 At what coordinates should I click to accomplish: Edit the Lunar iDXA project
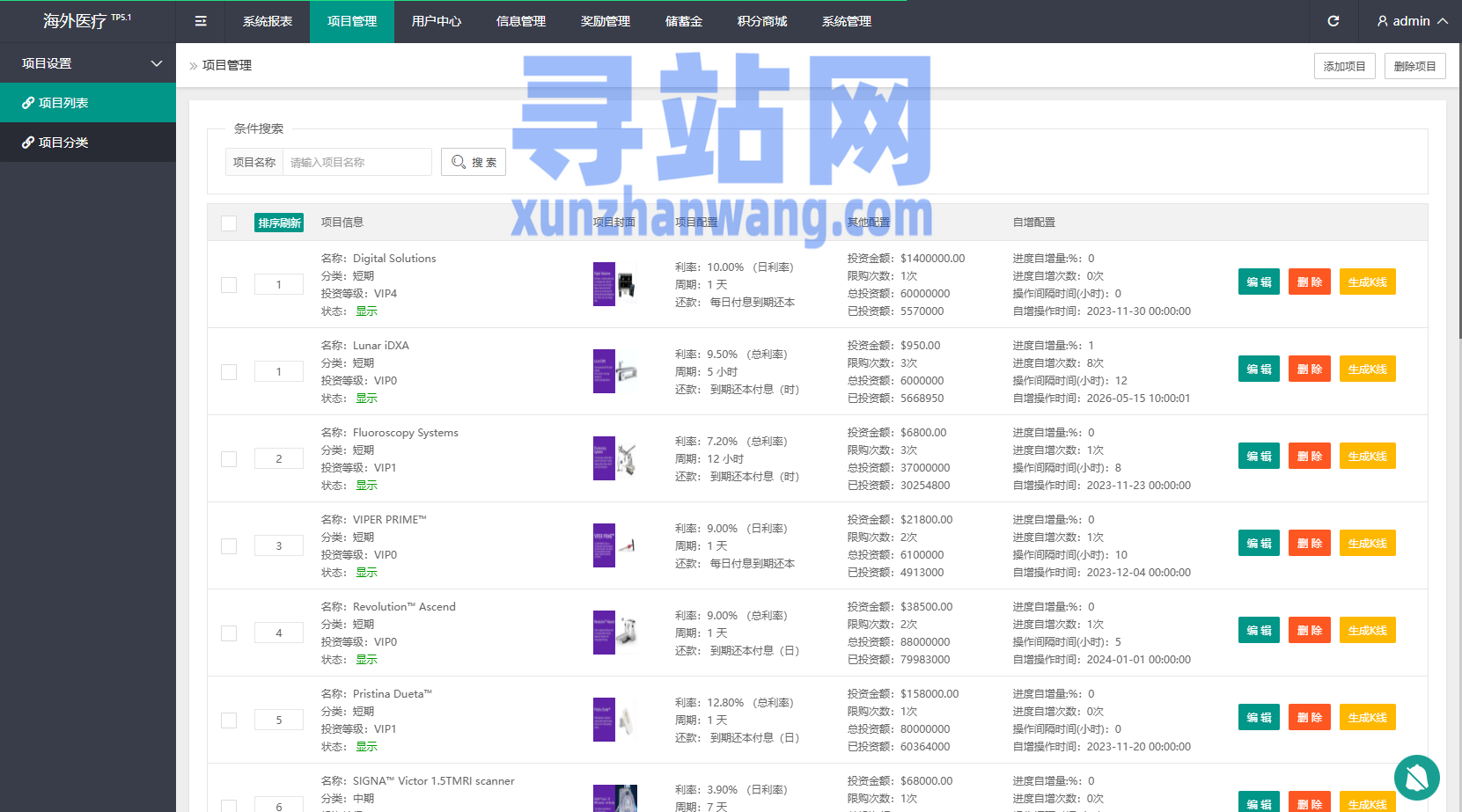point(1259,369)
